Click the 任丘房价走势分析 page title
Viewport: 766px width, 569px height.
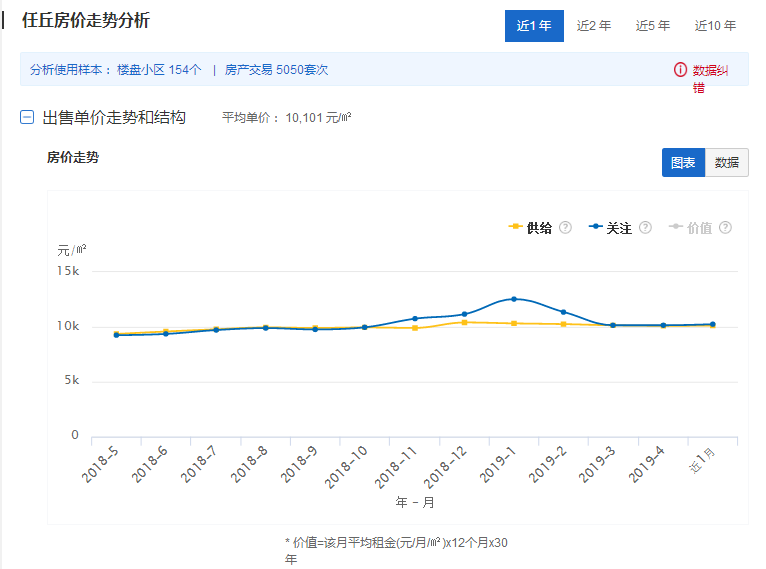(86, 21)
